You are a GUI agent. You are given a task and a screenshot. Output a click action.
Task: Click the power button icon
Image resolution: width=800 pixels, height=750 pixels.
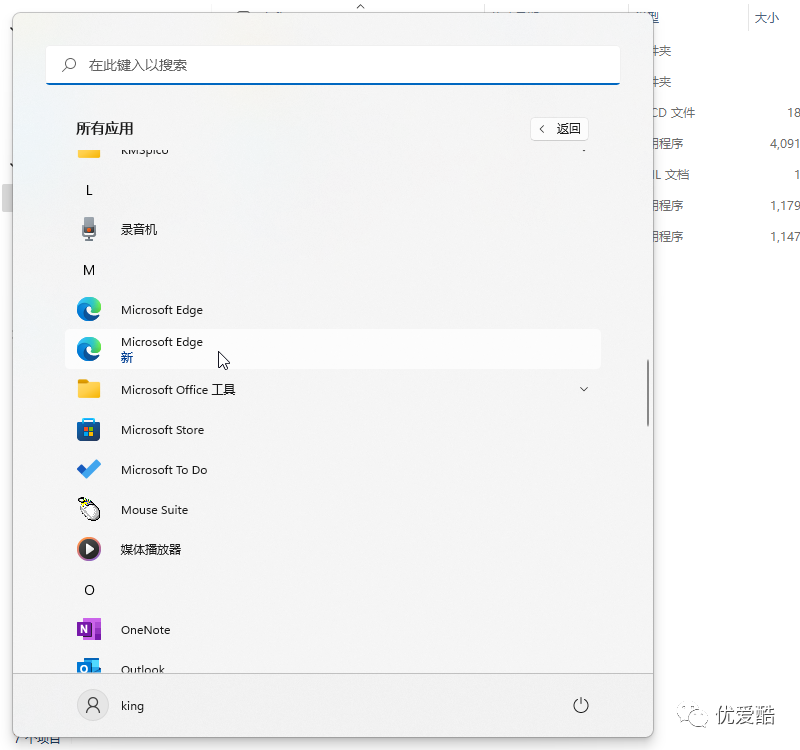[581, 706]
